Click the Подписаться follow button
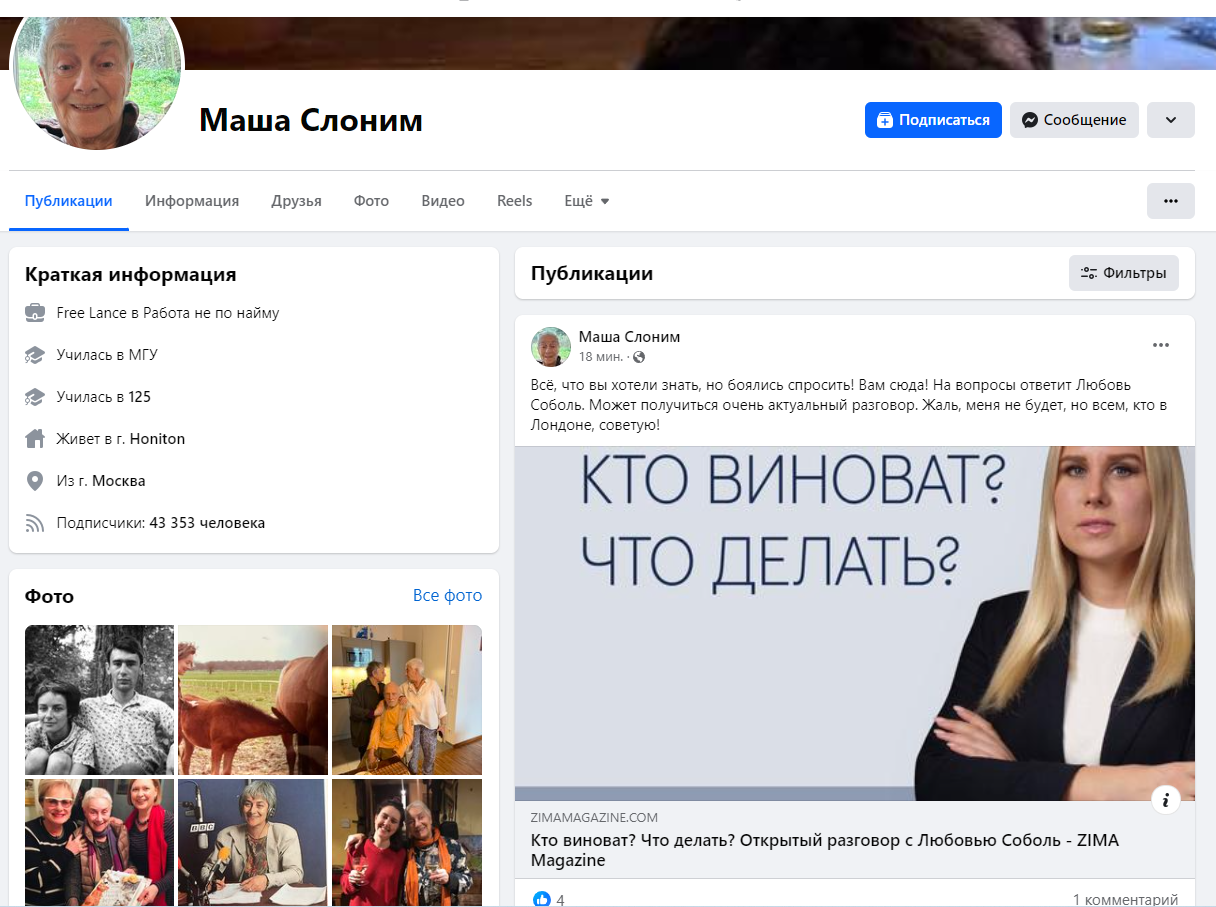The width and height of the screenshot is (1216, 907). click(933, 120)
